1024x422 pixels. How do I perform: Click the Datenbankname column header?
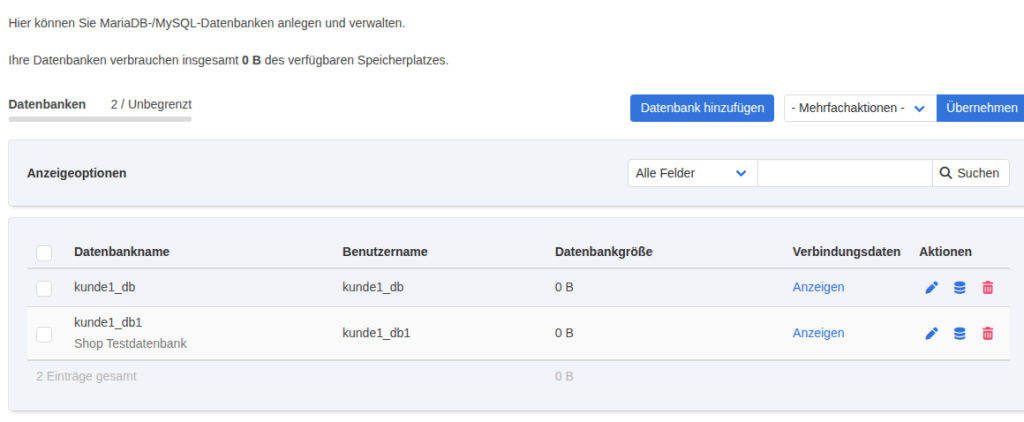tap(122, 252)
